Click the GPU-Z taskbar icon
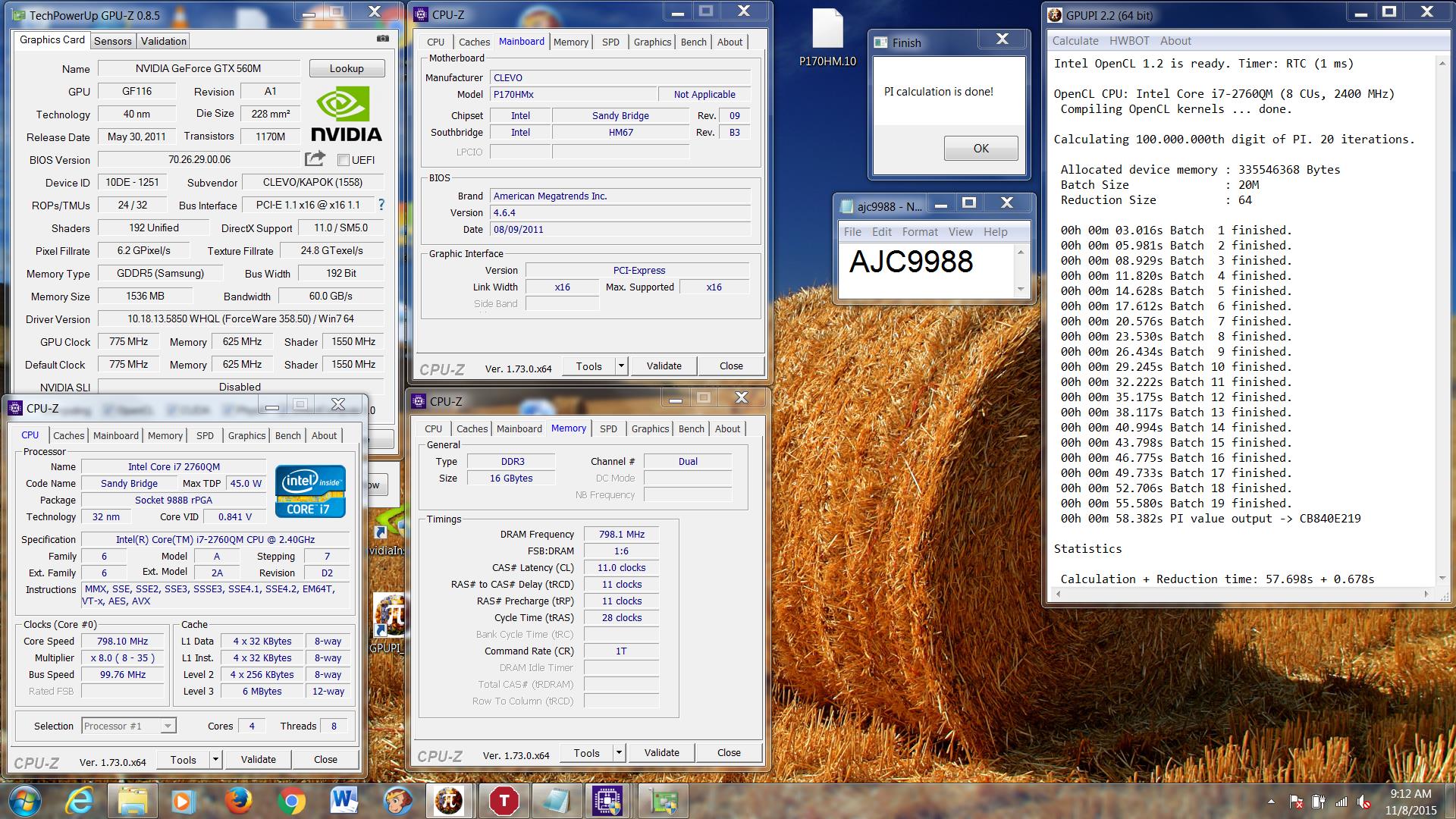 (664, 802)
